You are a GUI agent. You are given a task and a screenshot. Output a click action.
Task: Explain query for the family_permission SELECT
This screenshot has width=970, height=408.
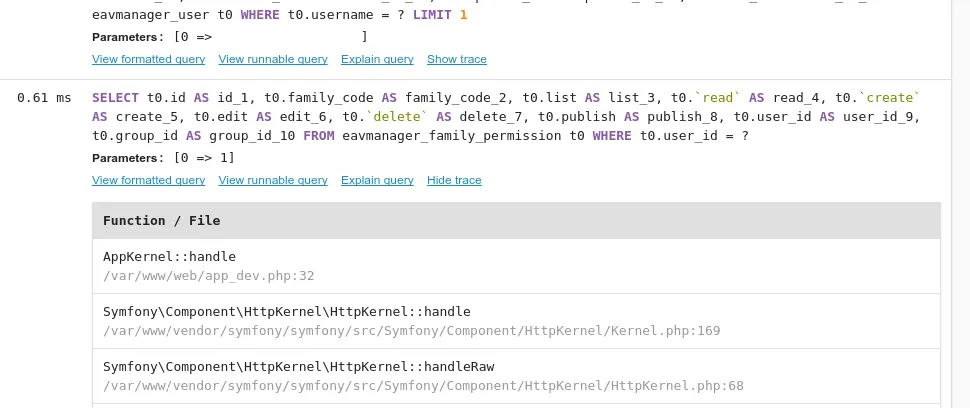coord(377,180)
